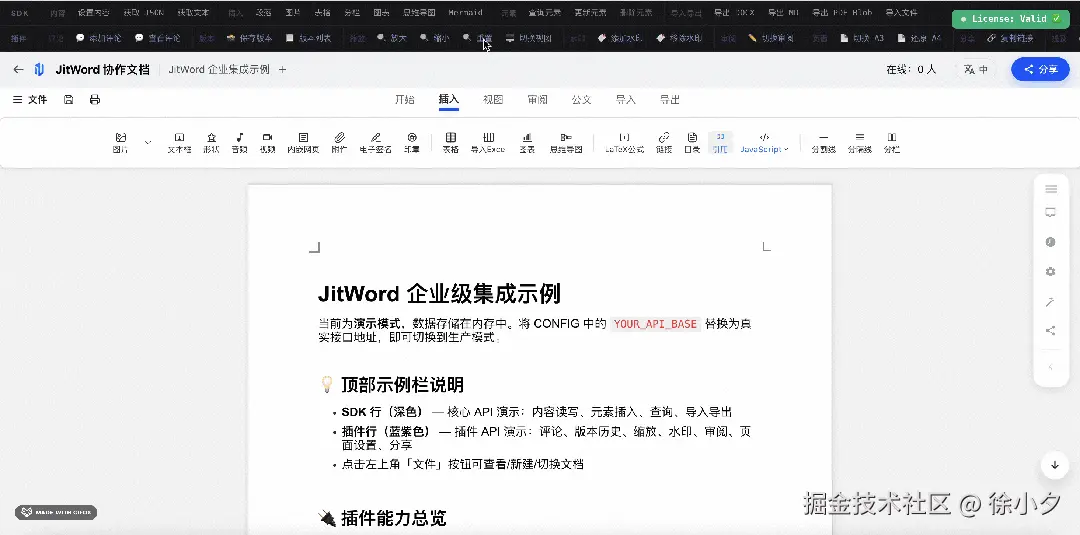Insert audio with the music note icon

pyautogui.click(x=240, y=143)
